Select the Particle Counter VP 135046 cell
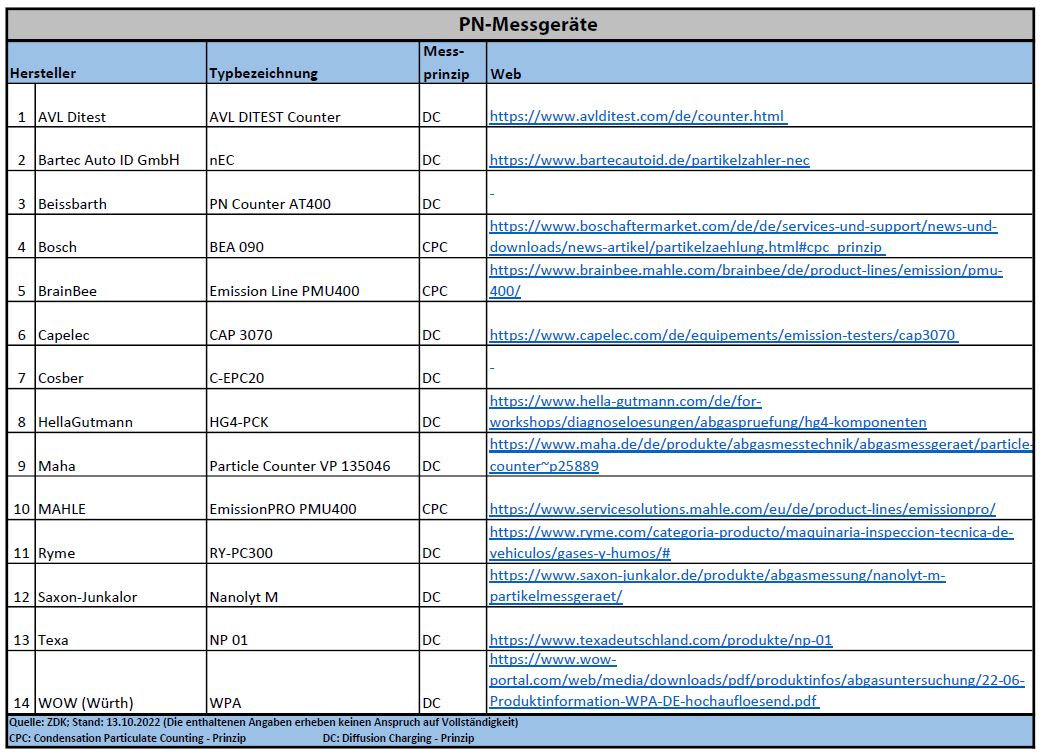Screen dimensions: 1044x754 click(x=313, y=455)
